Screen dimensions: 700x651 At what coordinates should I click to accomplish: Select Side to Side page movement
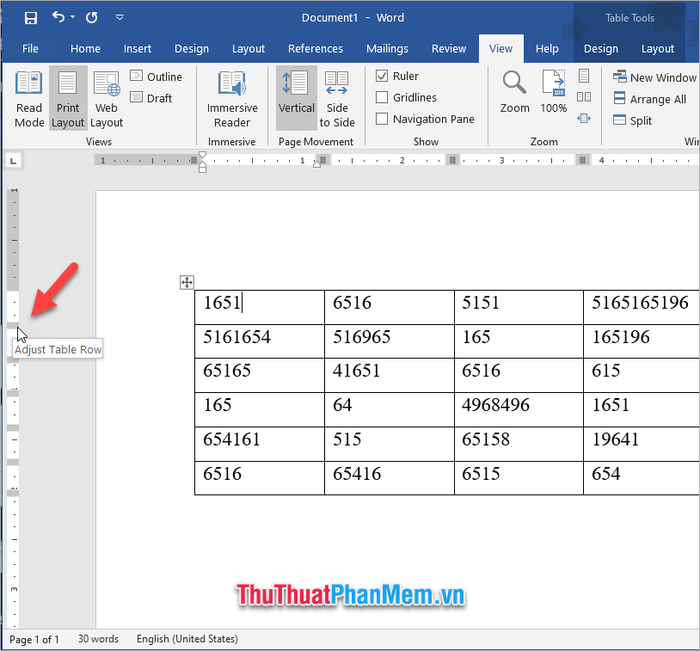coord(337,99)
